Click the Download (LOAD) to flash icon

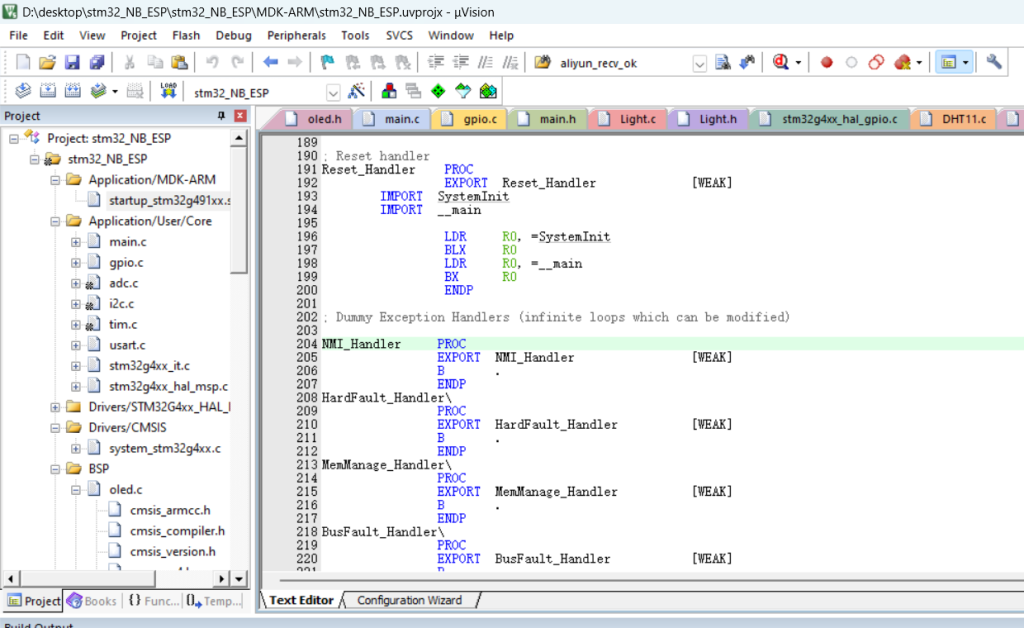click(x=167, y=91)
